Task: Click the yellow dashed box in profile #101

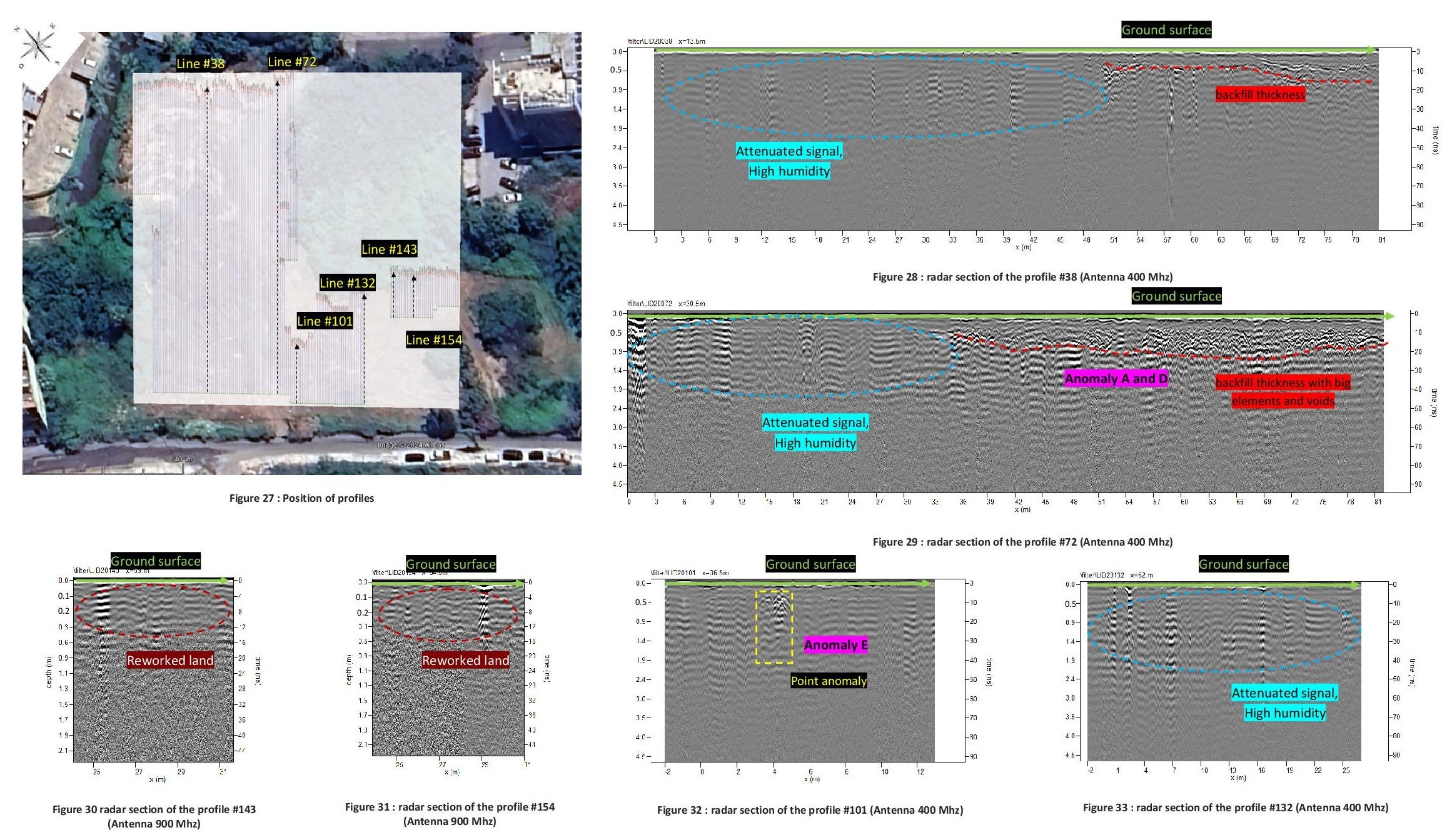Action: pyautogui.click(x=774, y=627)
